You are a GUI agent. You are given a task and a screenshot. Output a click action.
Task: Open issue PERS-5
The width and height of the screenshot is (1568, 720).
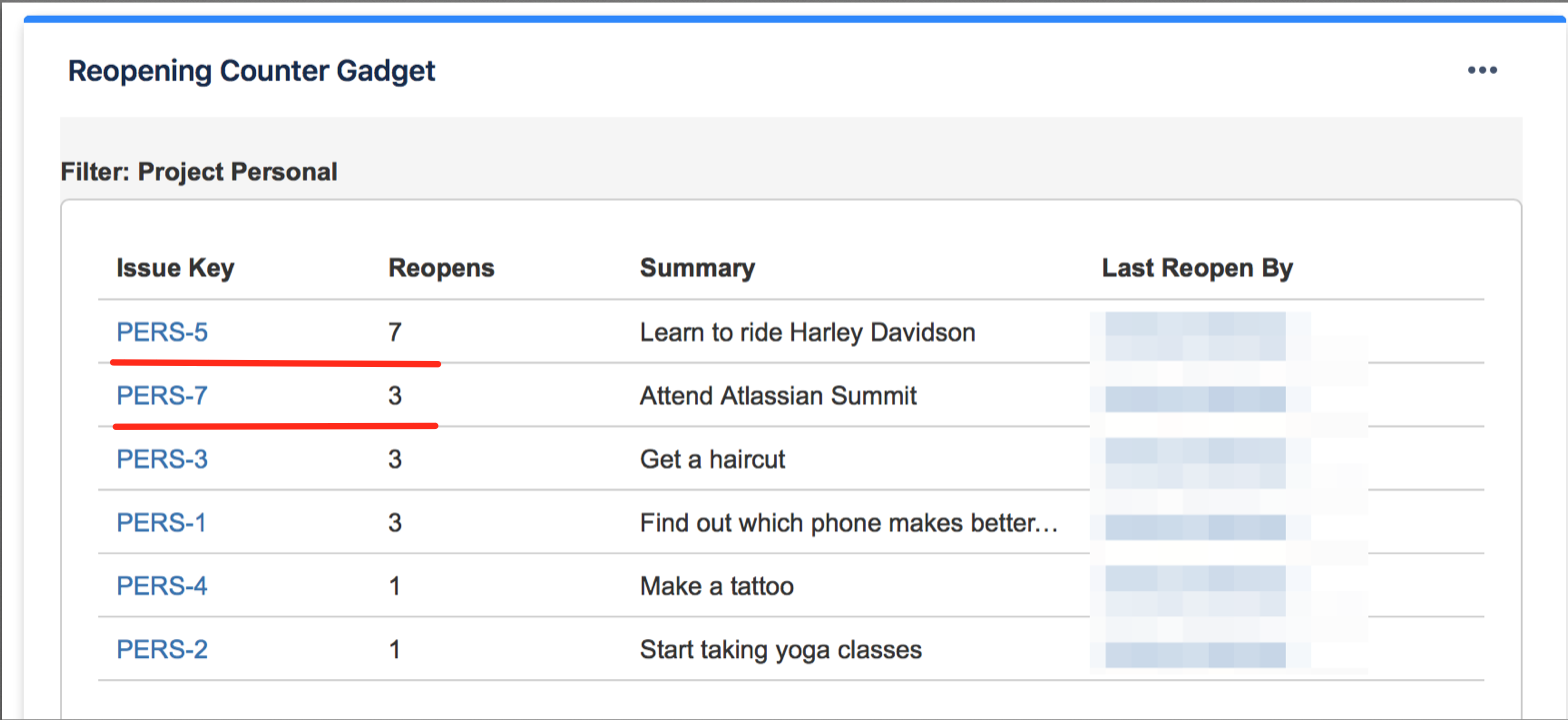tap(162, 332)
